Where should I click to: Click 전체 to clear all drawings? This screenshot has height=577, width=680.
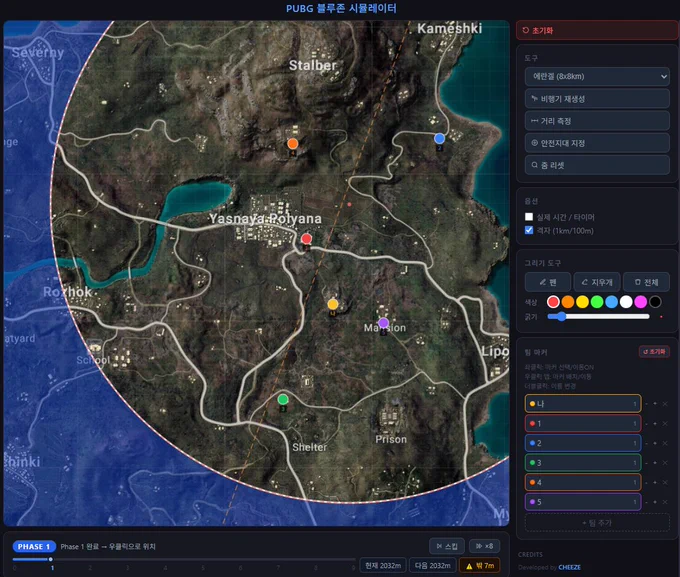(646, 282)
